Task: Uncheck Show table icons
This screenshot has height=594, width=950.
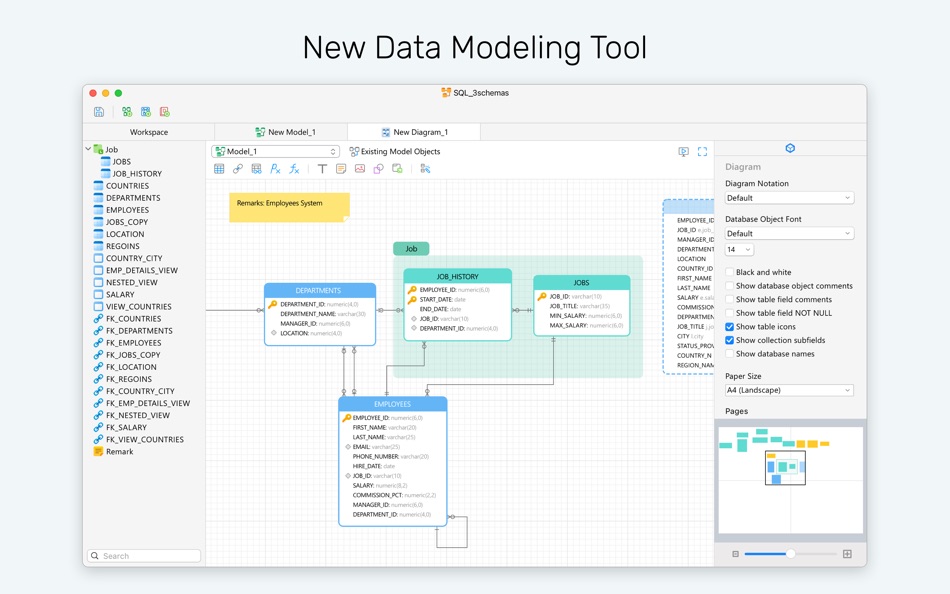Action: [729, 327]
